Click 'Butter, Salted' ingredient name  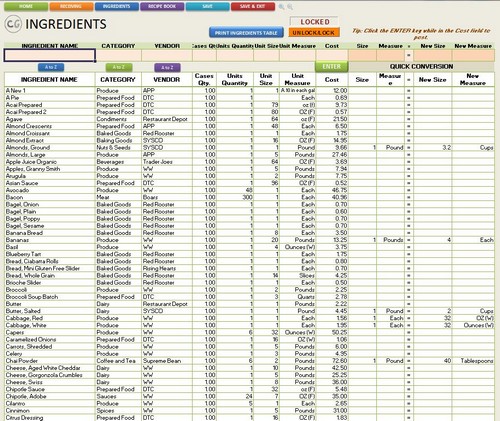coord(23,311)
